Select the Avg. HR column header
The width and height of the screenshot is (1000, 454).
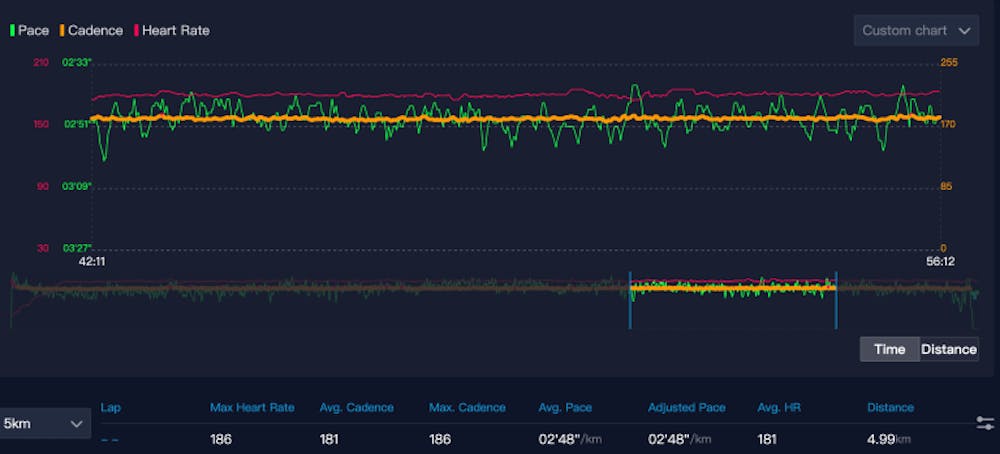[x=781, y=407]
